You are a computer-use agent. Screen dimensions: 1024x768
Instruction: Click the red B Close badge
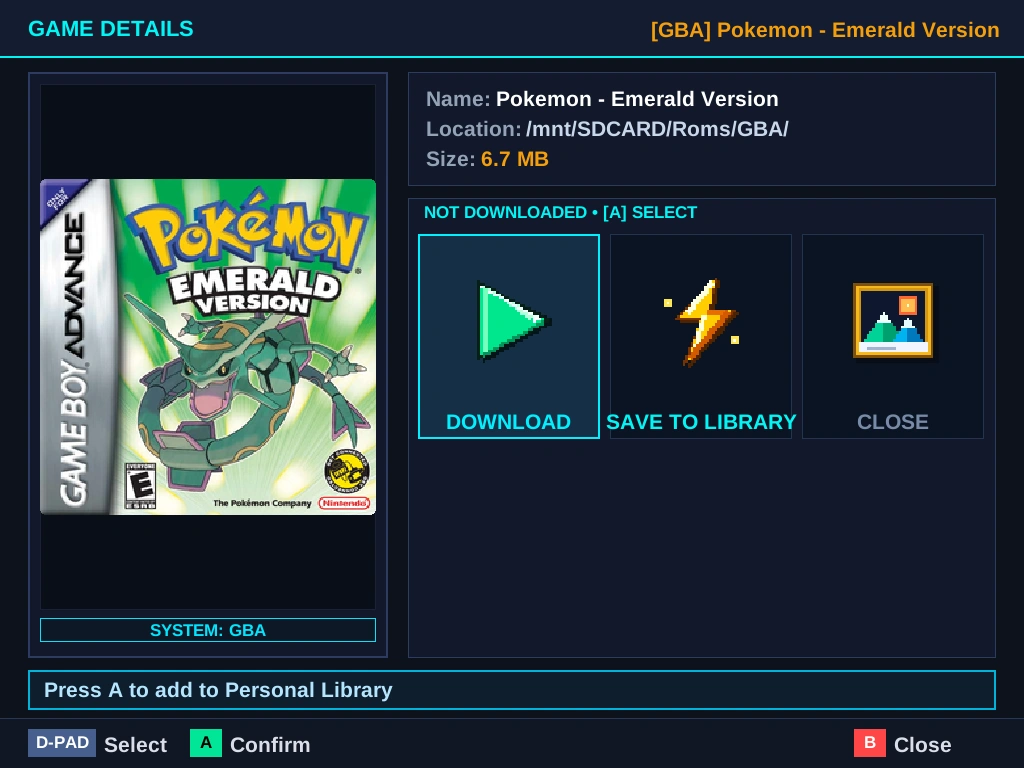(870, 743)
